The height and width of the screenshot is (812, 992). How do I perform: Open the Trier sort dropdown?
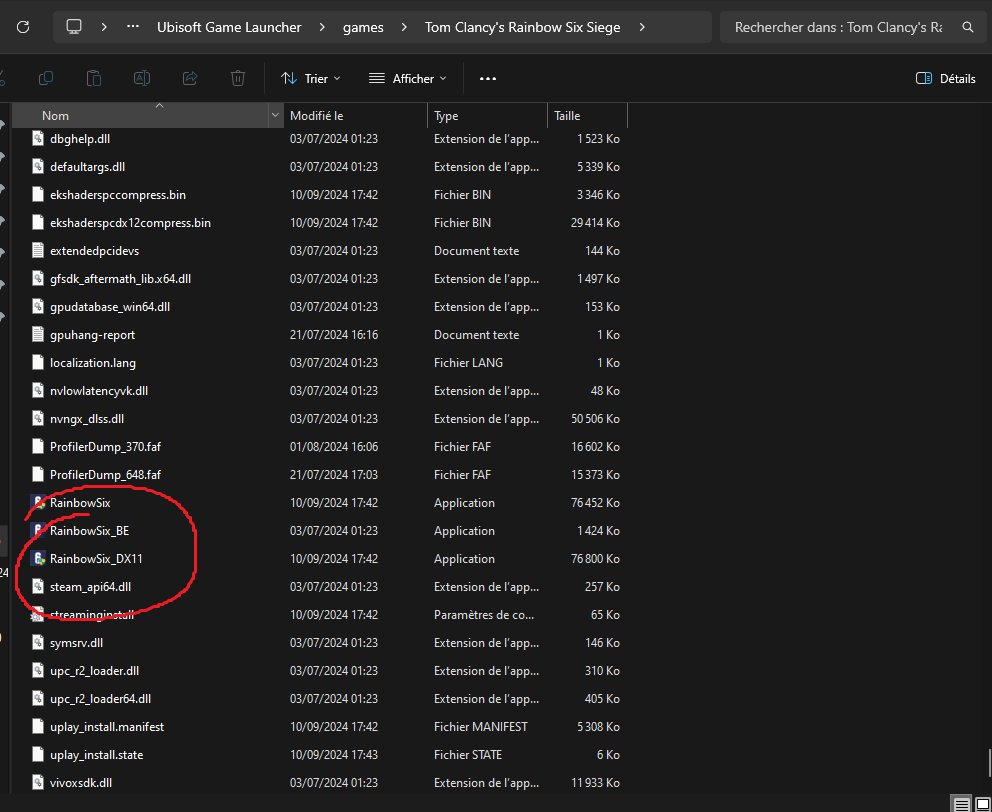(311, 78)
